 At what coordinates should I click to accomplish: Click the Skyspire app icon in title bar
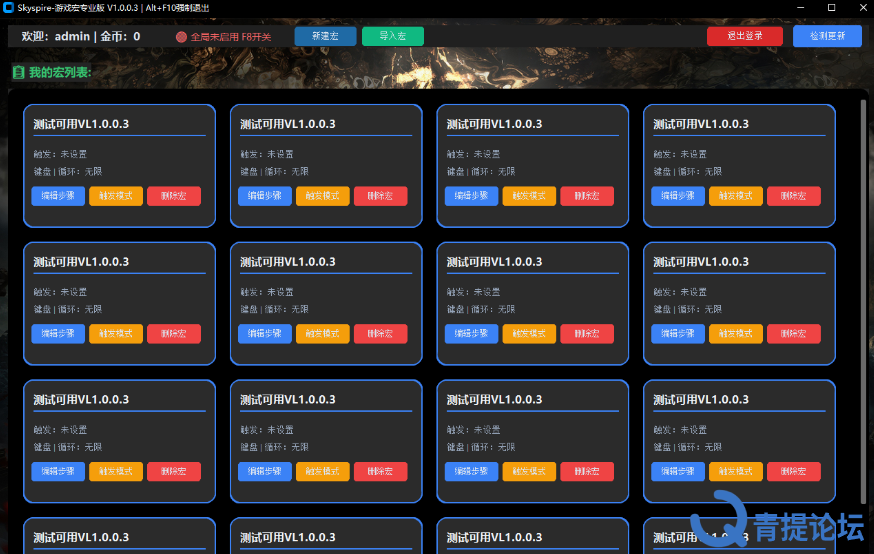click(x=9, y=7)
